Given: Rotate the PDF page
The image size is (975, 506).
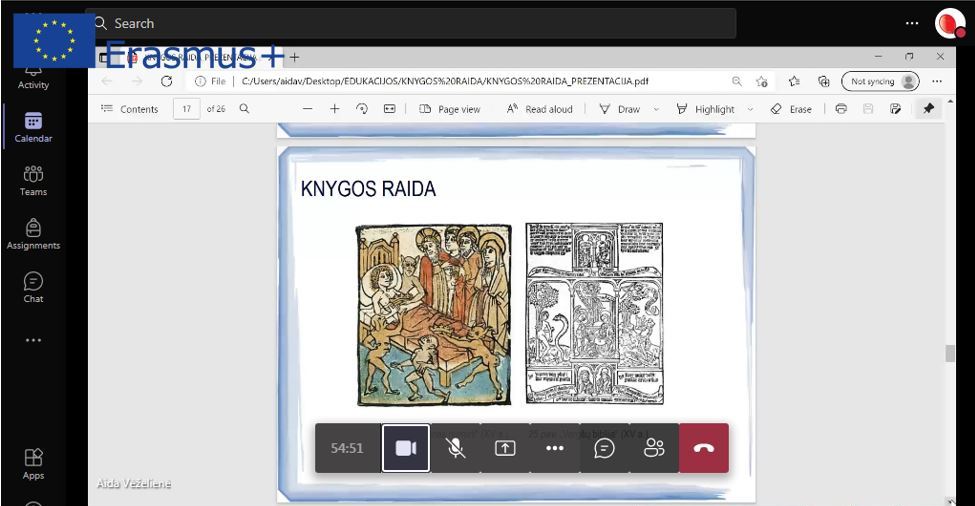Looking at the screenshot, I should tap(362, 109).
